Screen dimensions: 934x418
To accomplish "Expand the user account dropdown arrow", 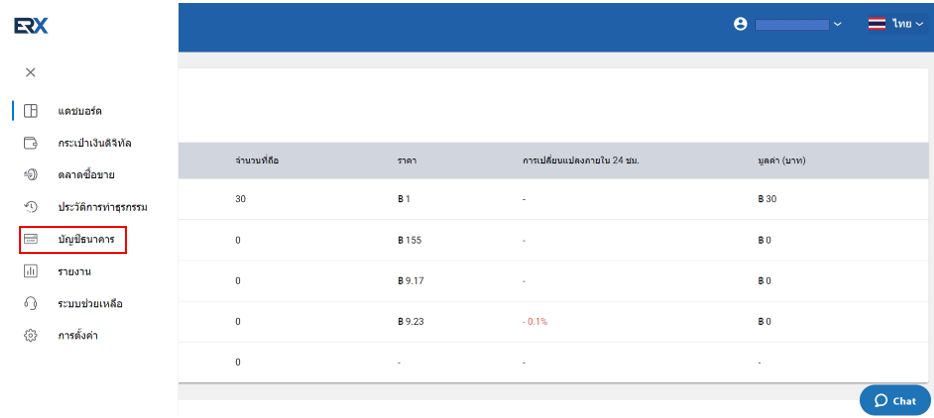I will [x=838, y=24].
